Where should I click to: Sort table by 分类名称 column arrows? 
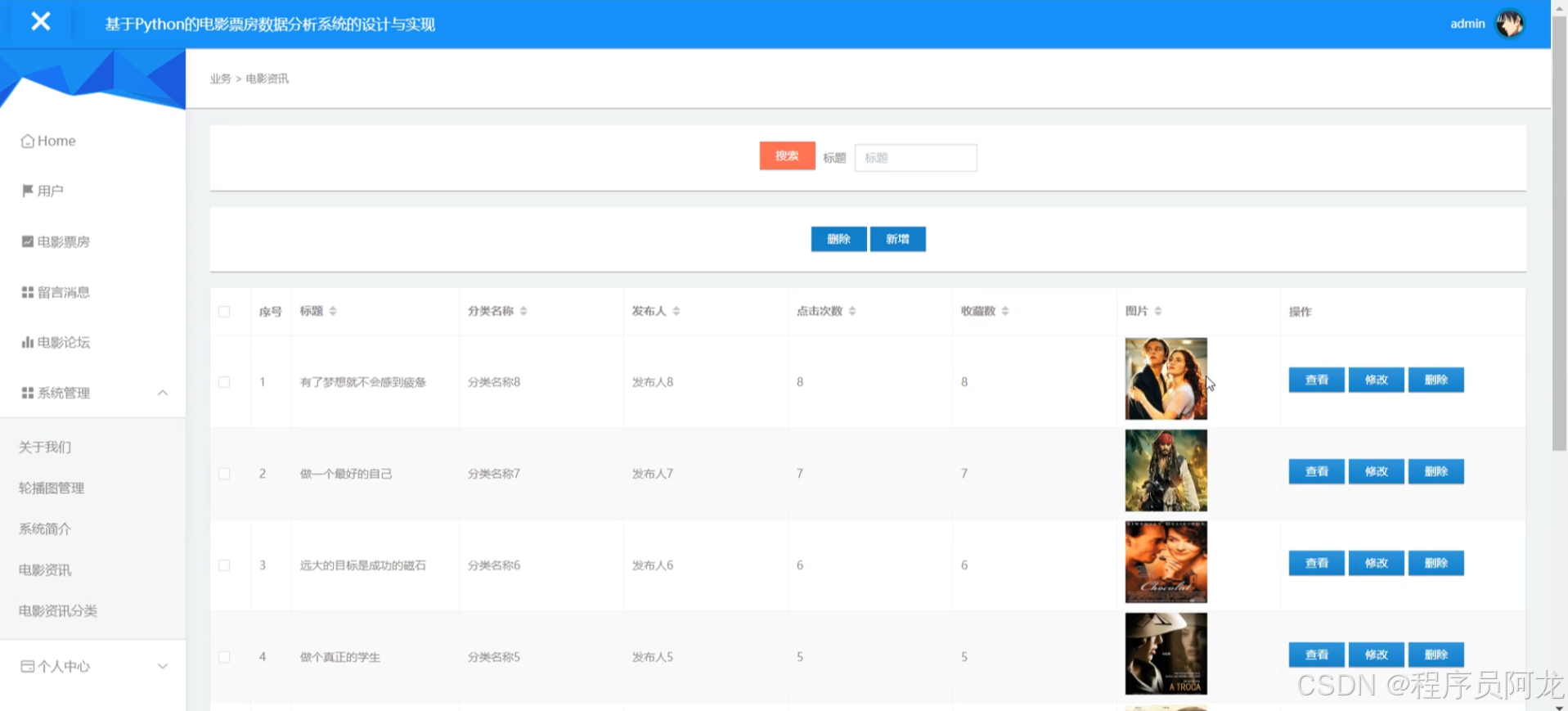click(523, 311)
